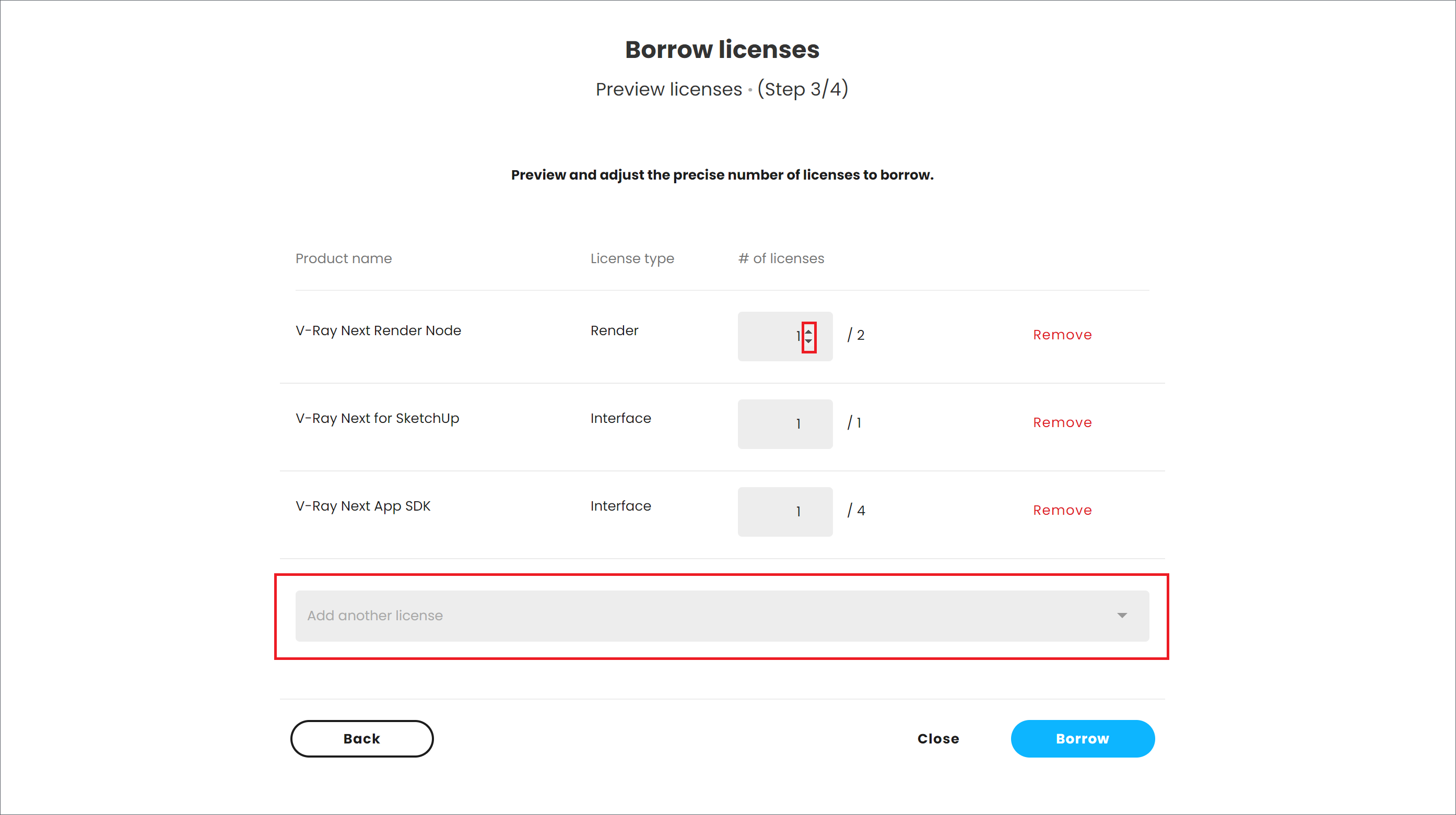Click the up arrow on Render Node stepper

point(808,332)
